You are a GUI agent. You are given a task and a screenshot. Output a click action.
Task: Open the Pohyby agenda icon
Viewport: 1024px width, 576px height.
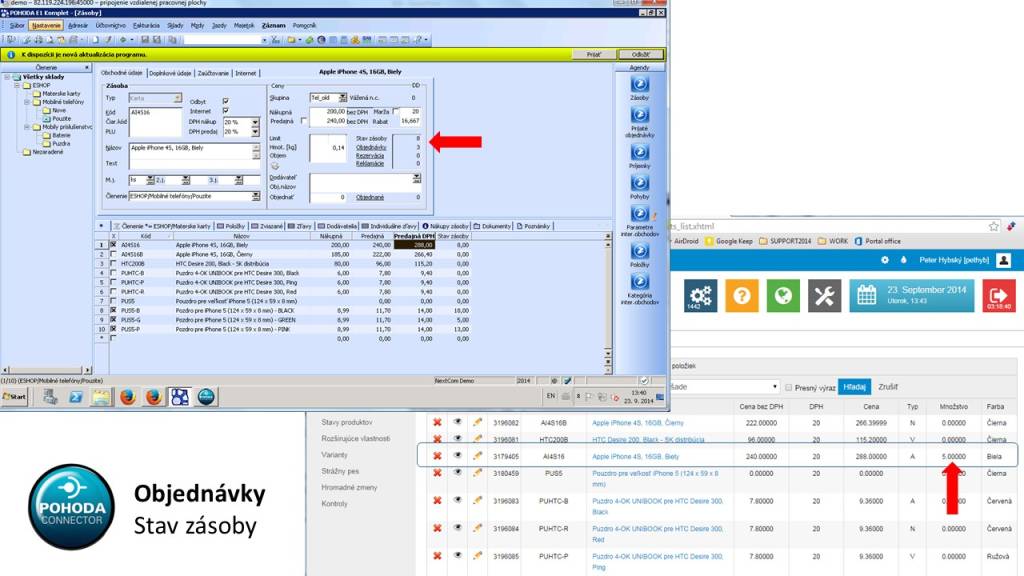click(x=639, y=183)
